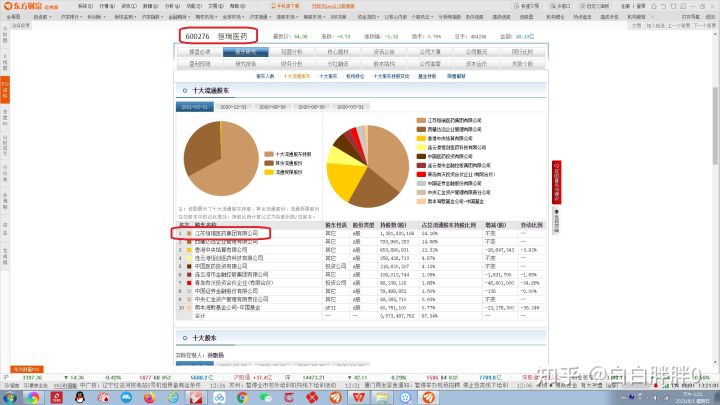Expand the 科创板 toolbar dropdown

tap(96, 17)
